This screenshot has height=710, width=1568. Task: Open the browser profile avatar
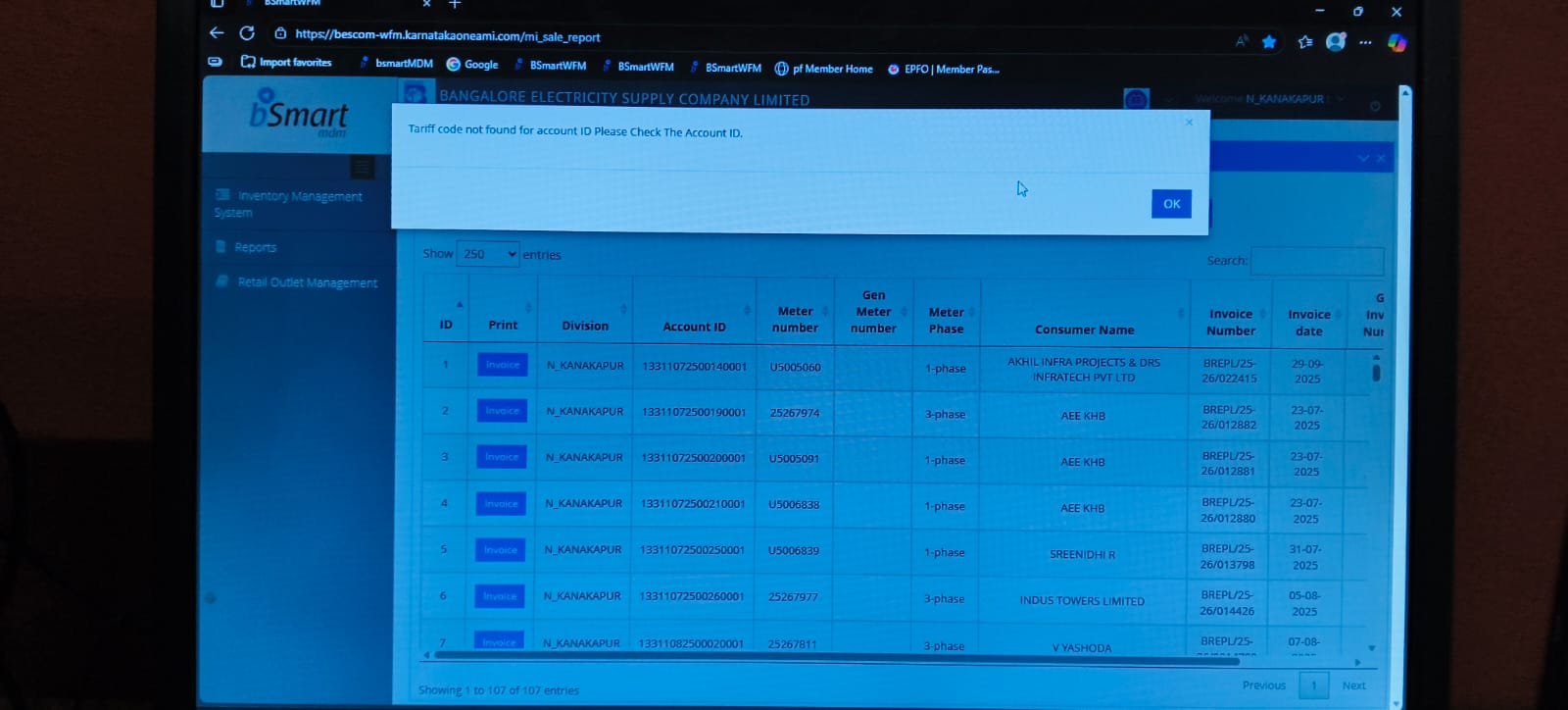click(1336, 41)
